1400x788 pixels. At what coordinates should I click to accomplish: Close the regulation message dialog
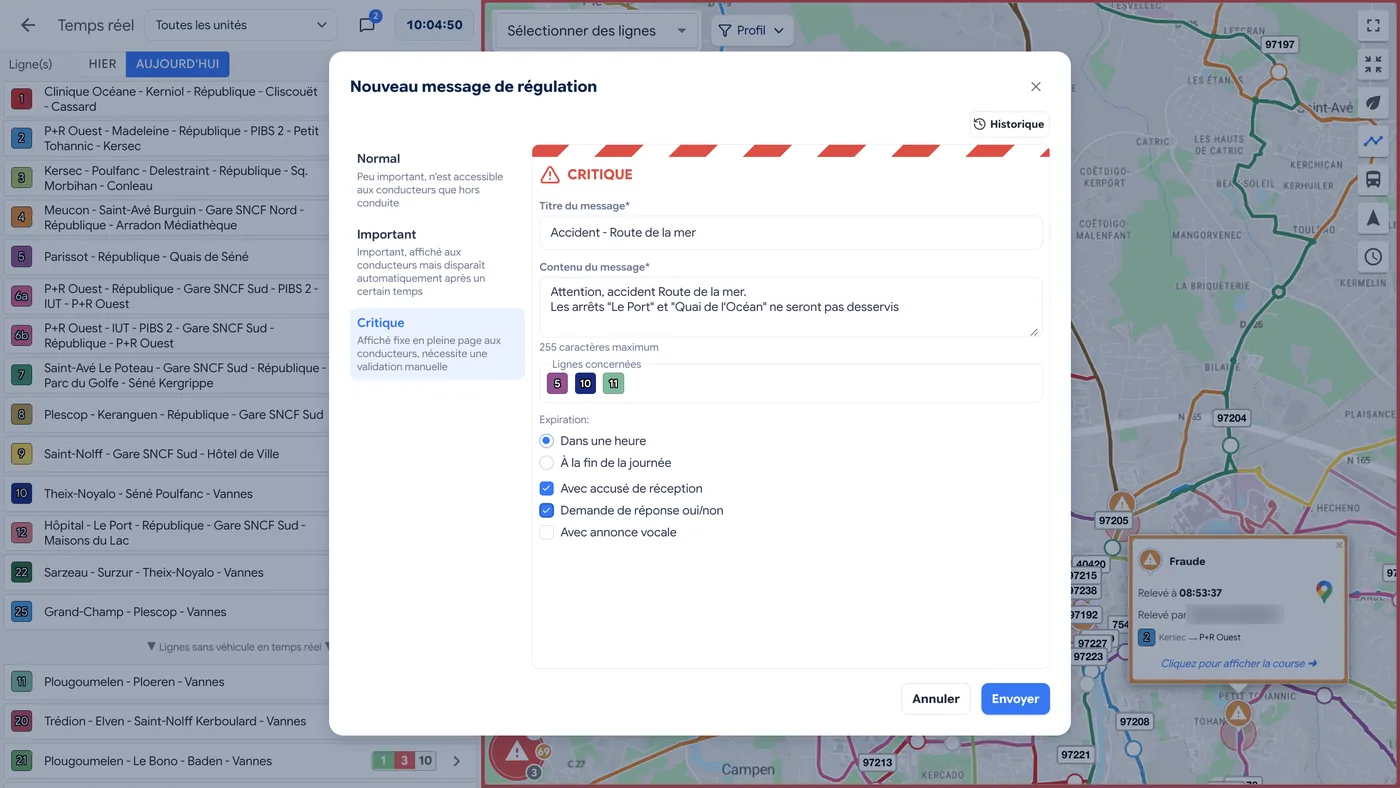1036,87
